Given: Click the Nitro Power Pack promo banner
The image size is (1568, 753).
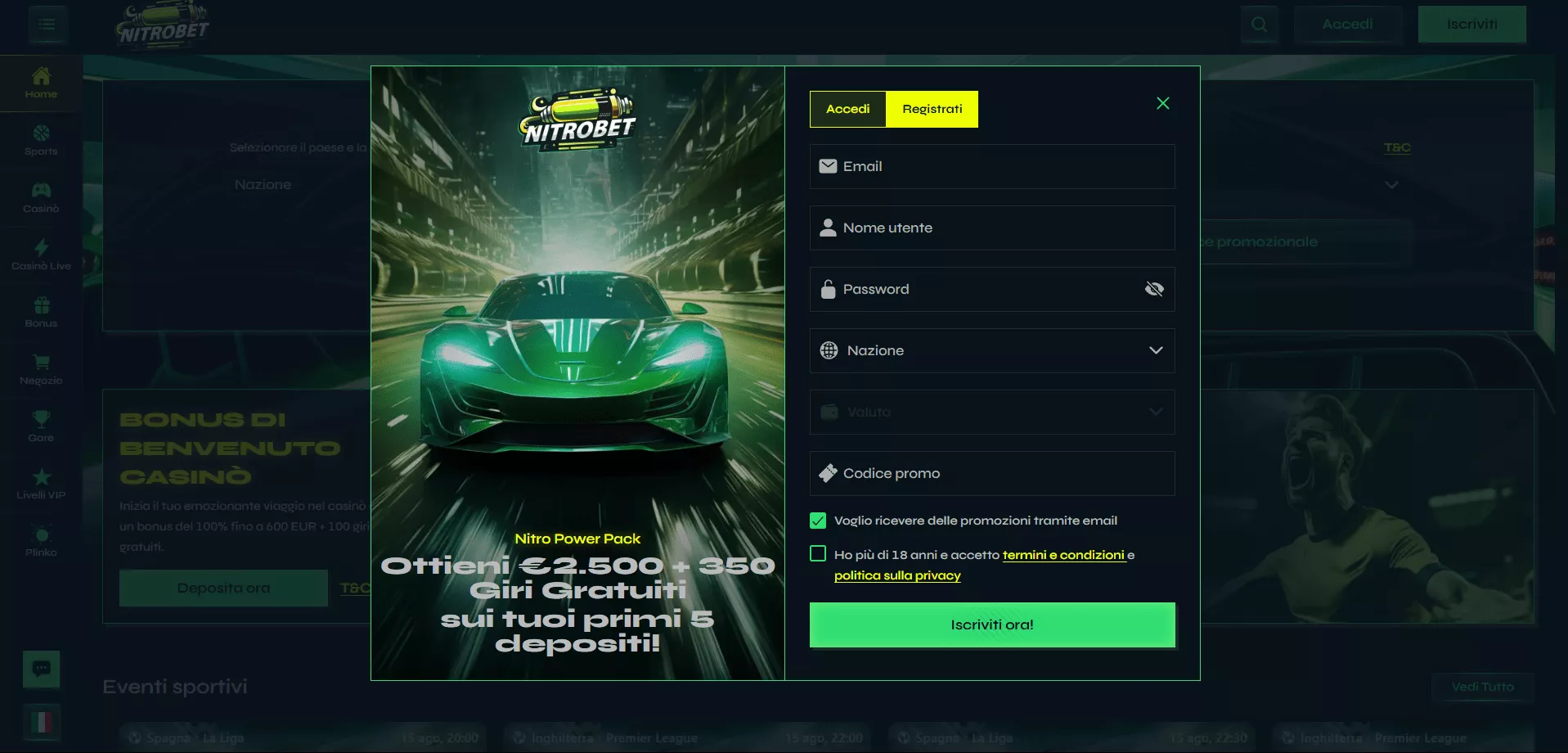Looking at the screenshot, I should tap(577, 373).
